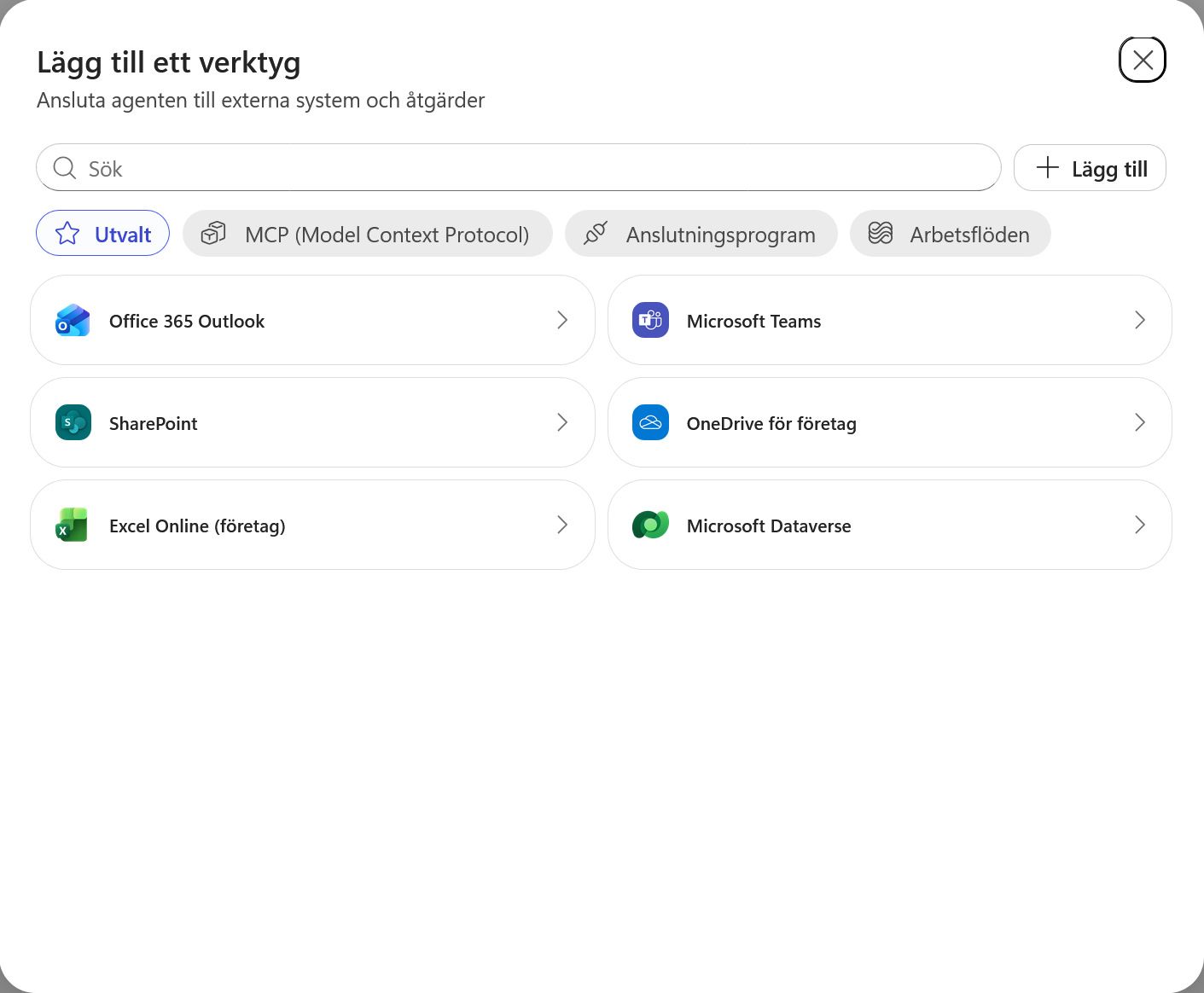The width and height of the screenshot is (1204, 993).
Task: Focus the Sök search field
Action: coord(519,168)
